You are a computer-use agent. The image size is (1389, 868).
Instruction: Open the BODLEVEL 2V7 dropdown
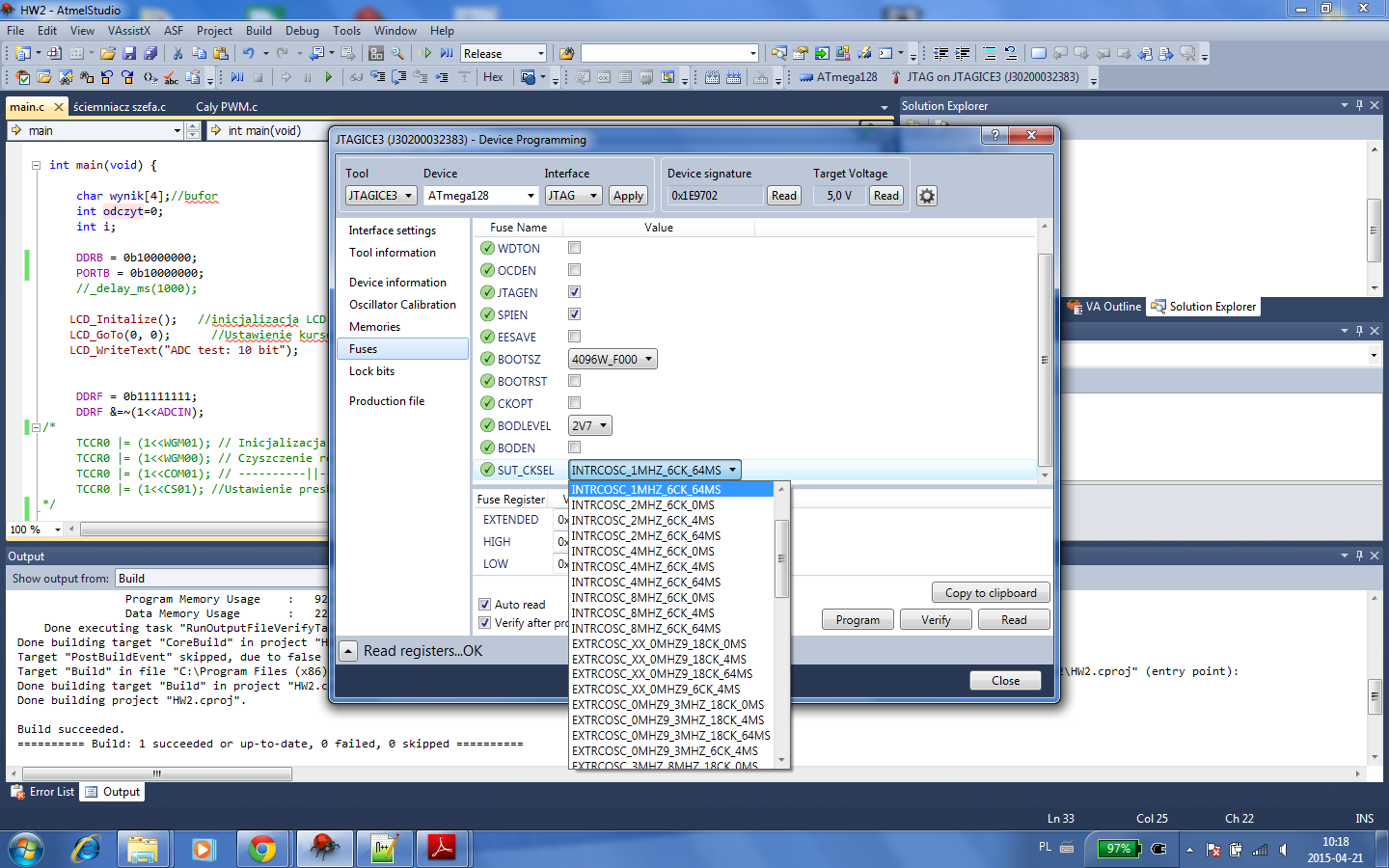[590, 425]
